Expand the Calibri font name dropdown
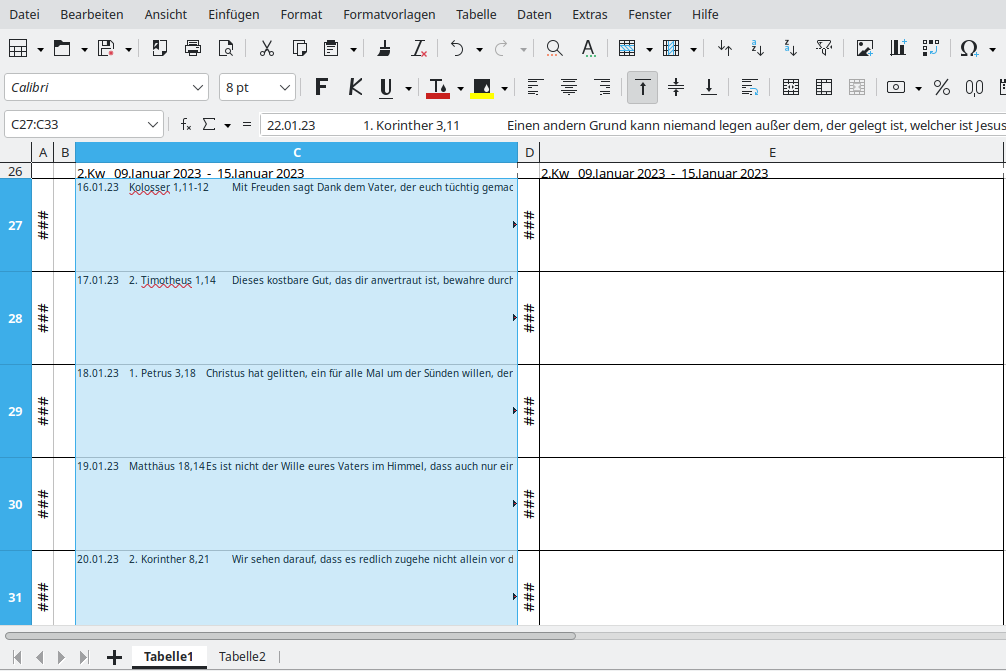The height and width of the screenshot is (671, 1006). (x=197, y=88)
